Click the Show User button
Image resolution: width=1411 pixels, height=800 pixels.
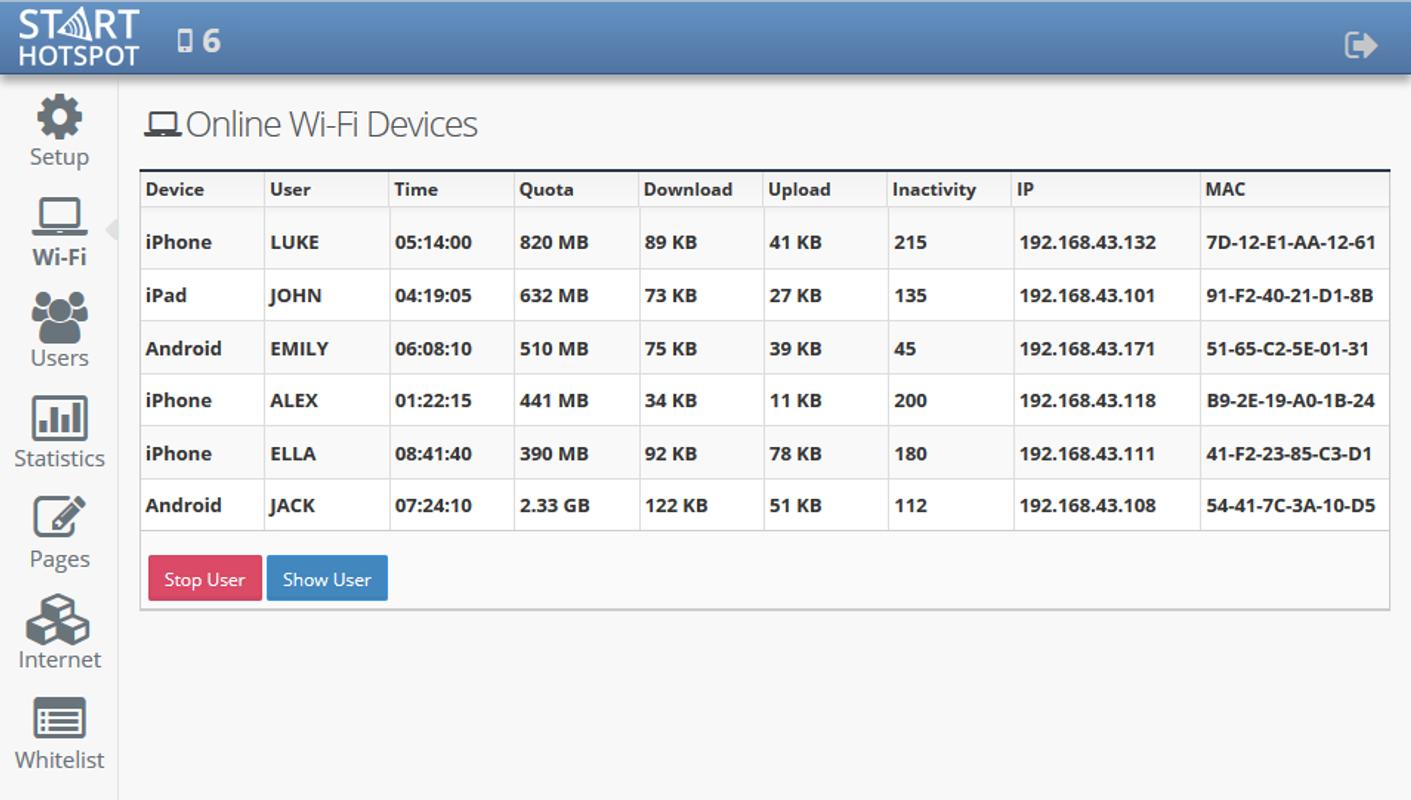tap(327, 579)
